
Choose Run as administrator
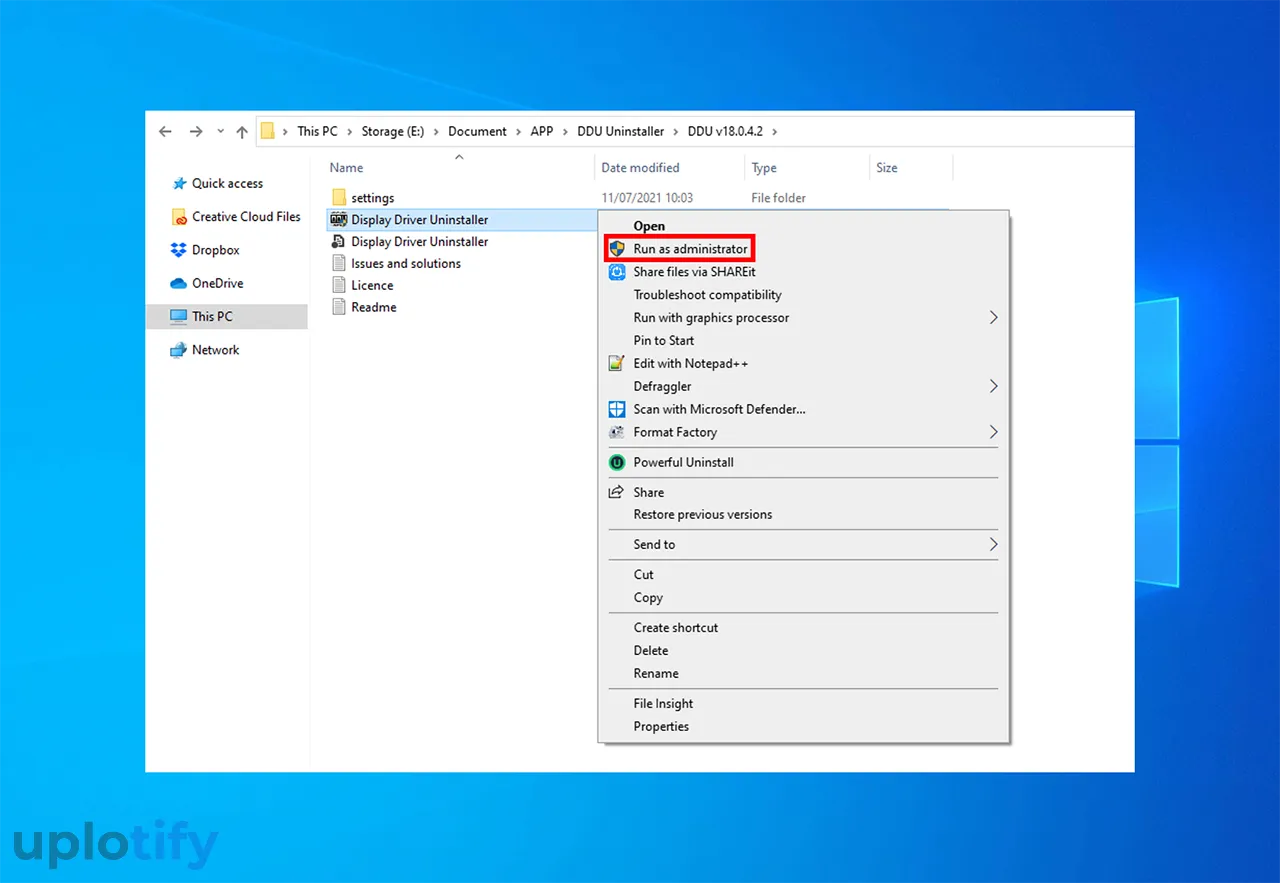tap(690, 248)
